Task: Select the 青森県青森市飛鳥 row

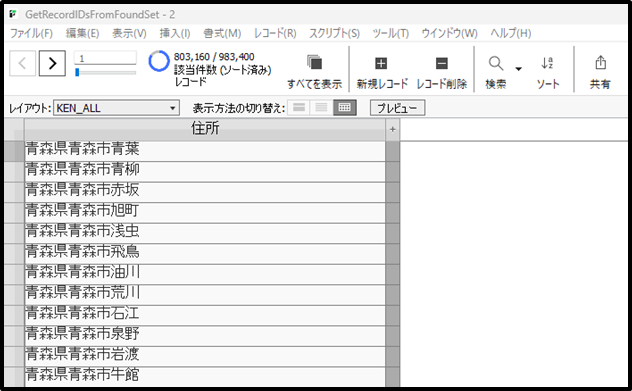Action: [205, 254]
